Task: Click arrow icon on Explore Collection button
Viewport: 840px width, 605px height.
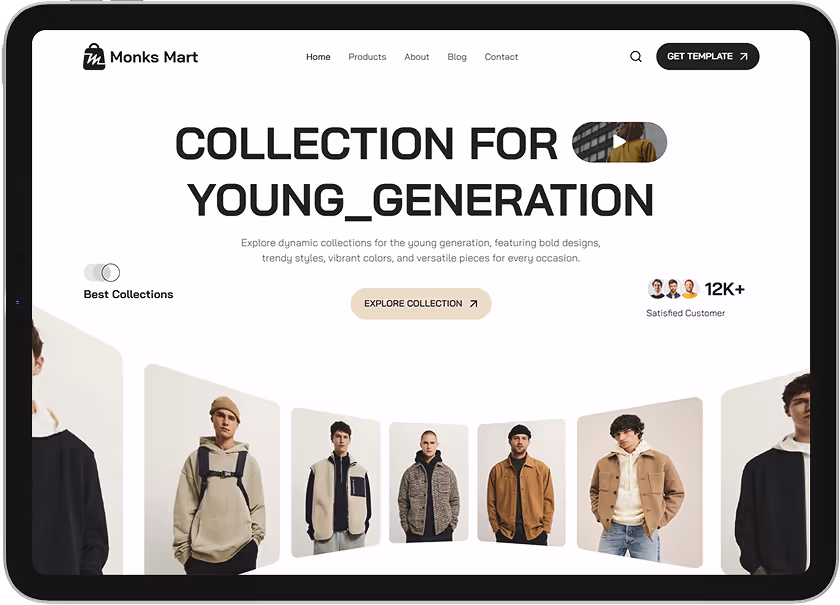Action: 474,304
